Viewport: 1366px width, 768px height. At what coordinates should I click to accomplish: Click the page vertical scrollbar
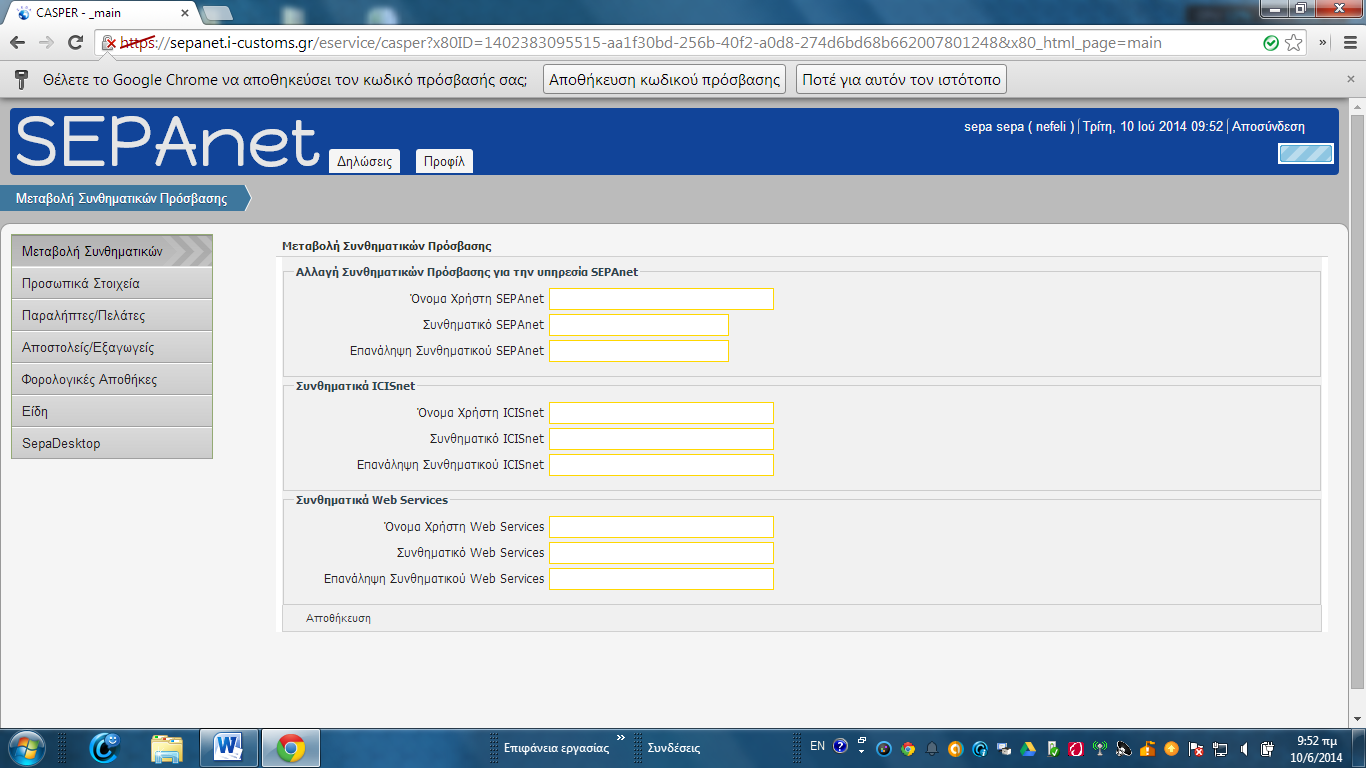tap(1357, 400)
